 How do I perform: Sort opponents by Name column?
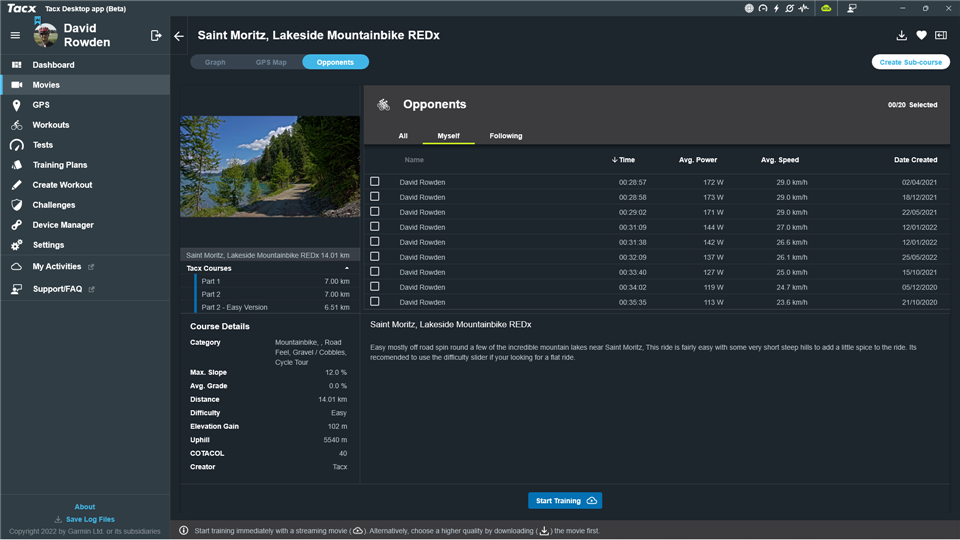tap(414, 160)
